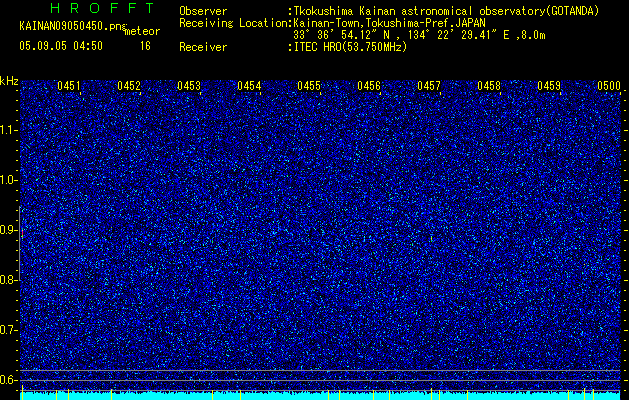Click the 0500 time axis label
Image resolution: width=629 pixels, height=400 pixels.
609,86
